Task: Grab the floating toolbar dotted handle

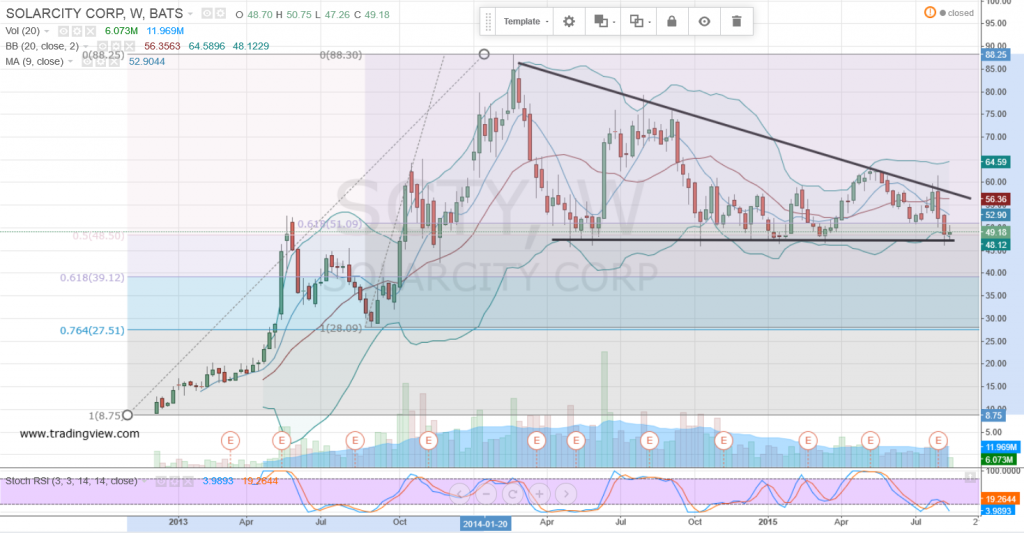Action: (x=488, y=22)
